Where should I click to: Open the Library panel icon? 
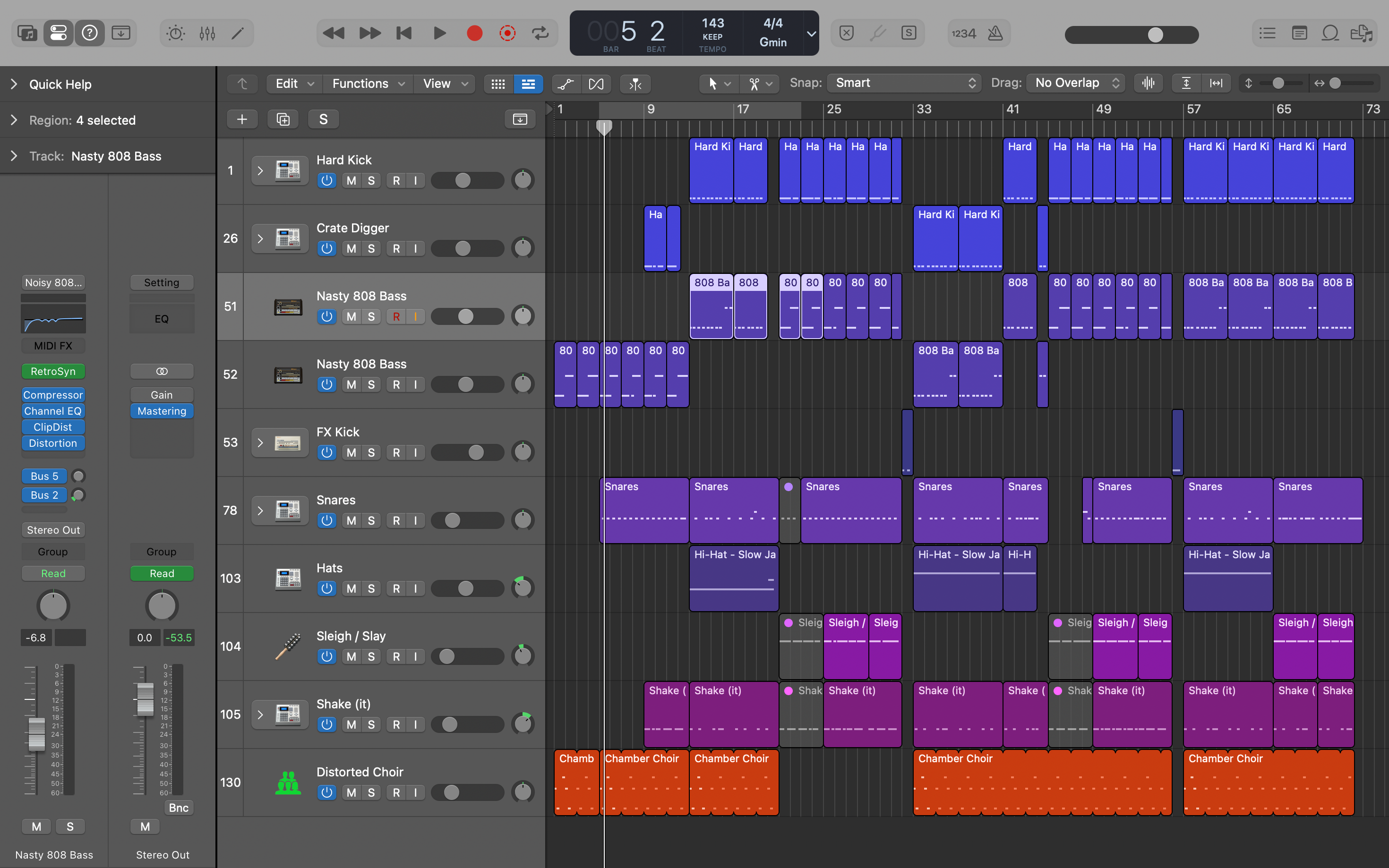click(x=27, y=34)
